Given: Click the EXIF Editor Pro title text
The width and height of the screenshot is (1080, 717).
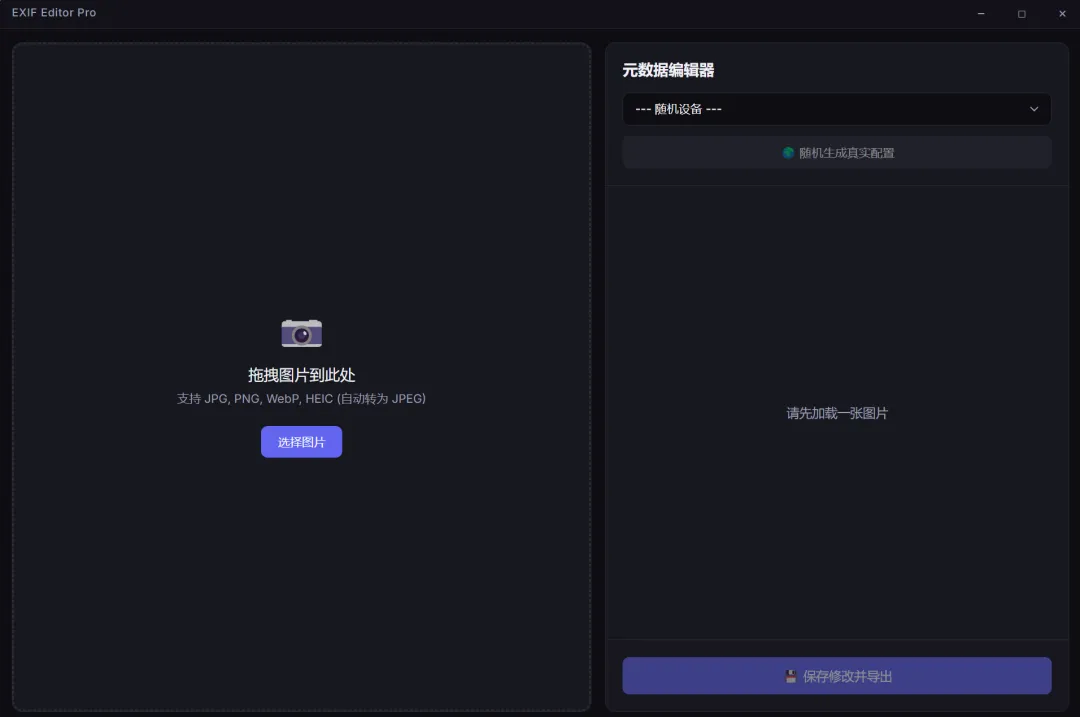Looking at the screenshot, I should click(54, 12).
